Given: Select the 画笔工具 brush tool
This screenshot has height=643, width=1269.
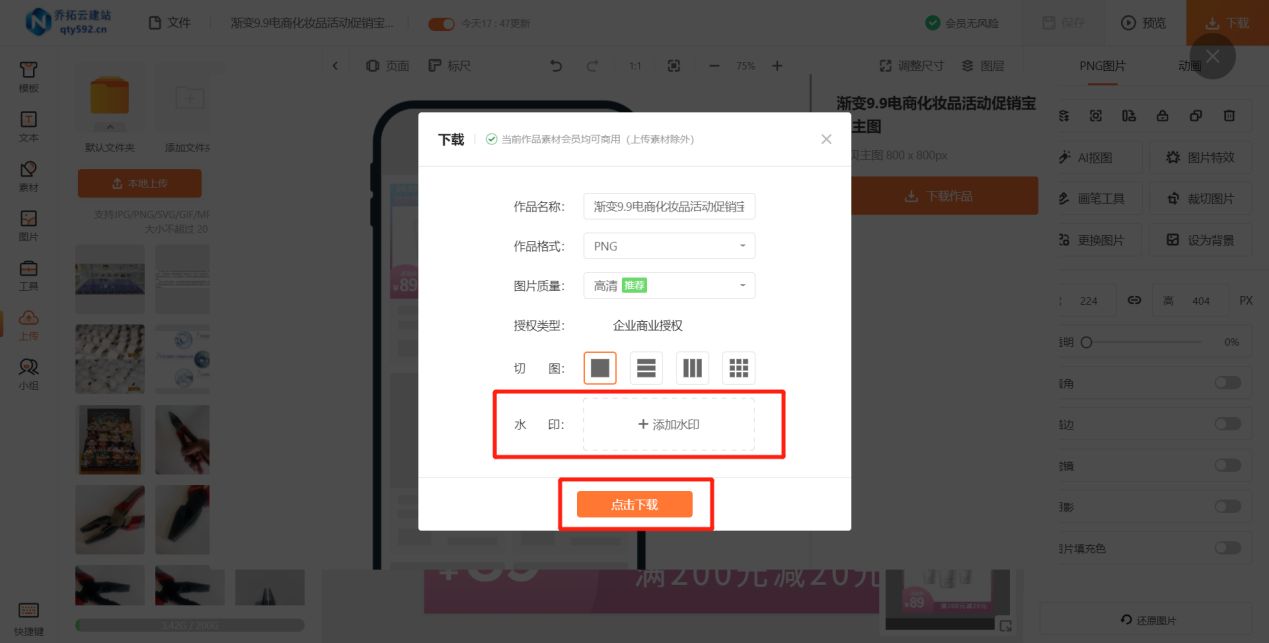Looking at the screenshot, I should point(1091,198).
